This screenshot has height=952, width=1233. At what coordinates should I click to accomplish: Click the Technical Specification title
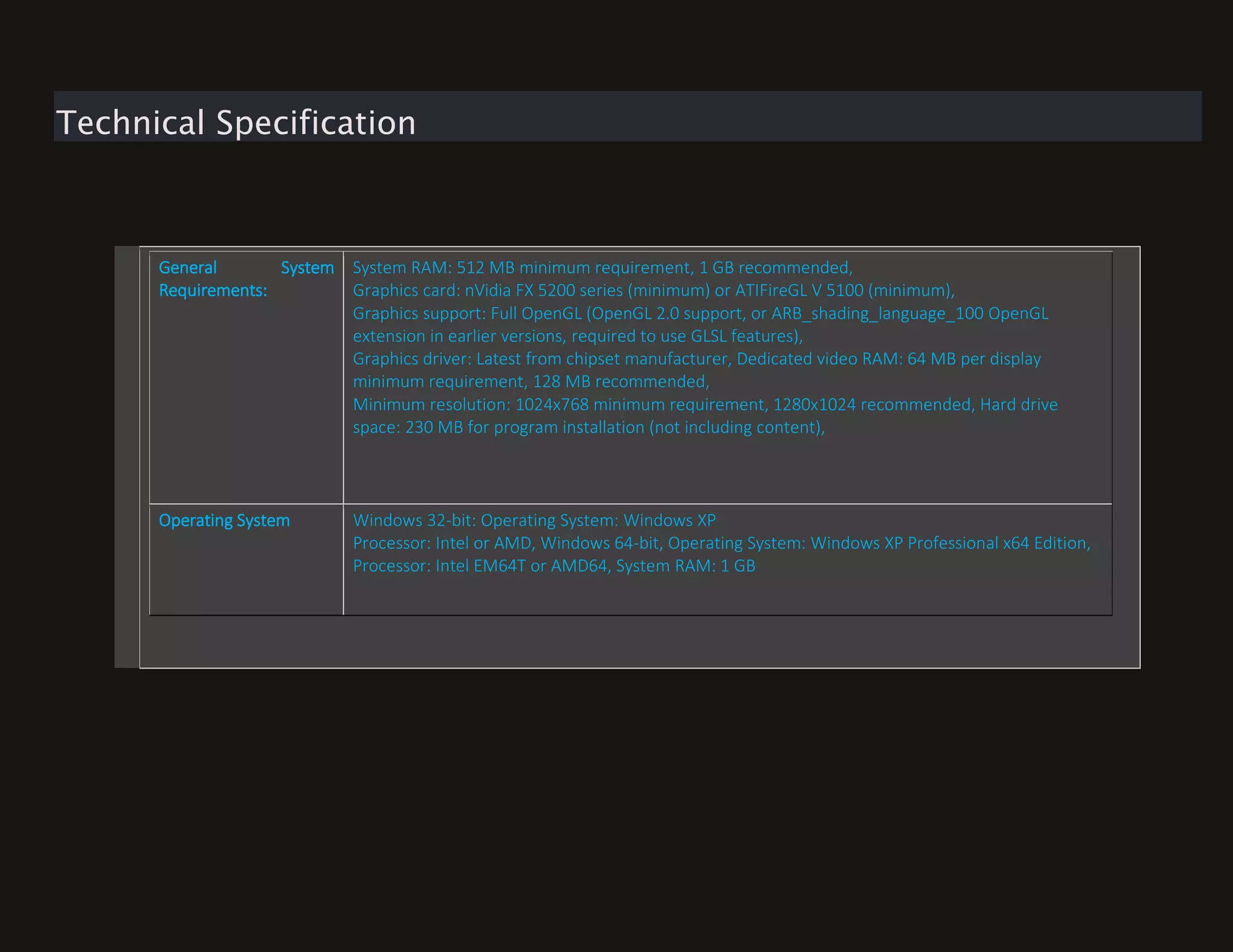(235, 122)
